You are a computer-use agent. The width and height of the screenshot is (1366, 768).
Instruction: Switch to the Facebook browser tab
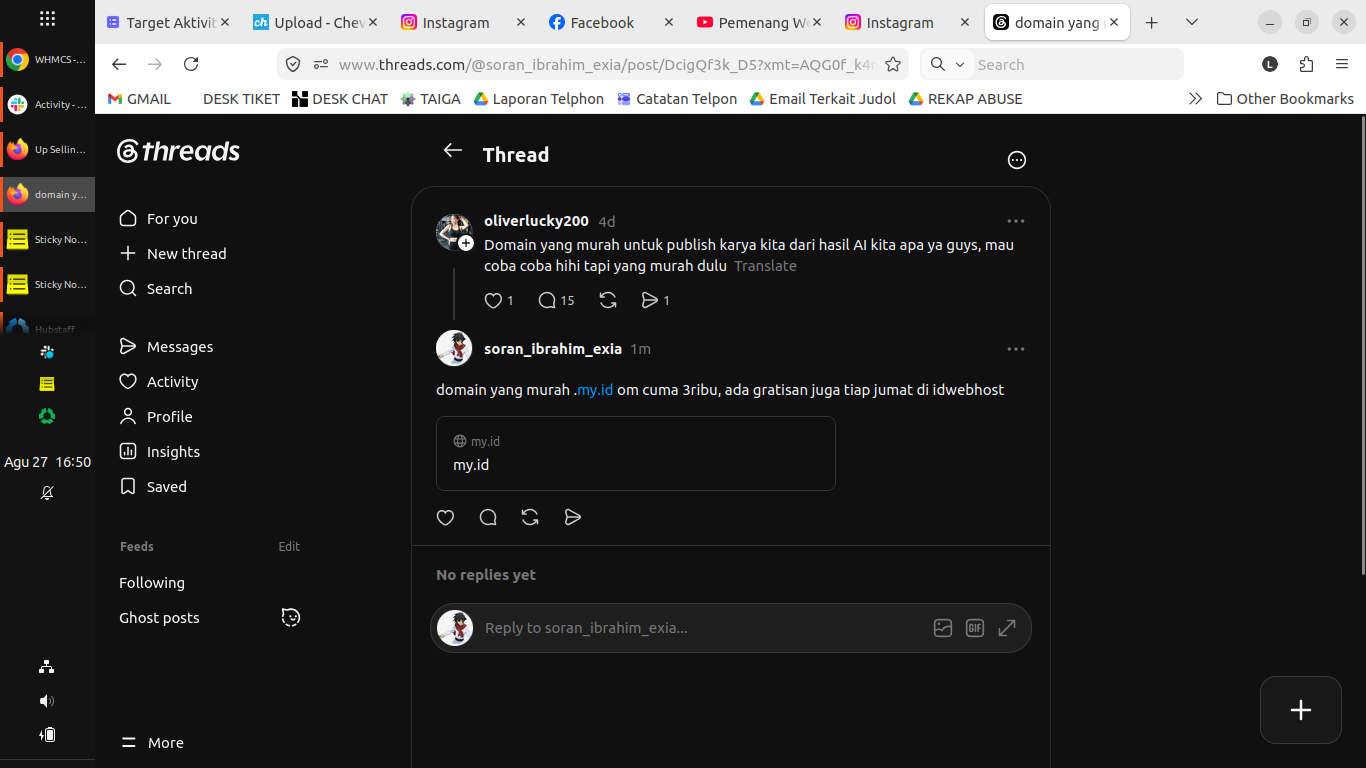coord(604,22)
